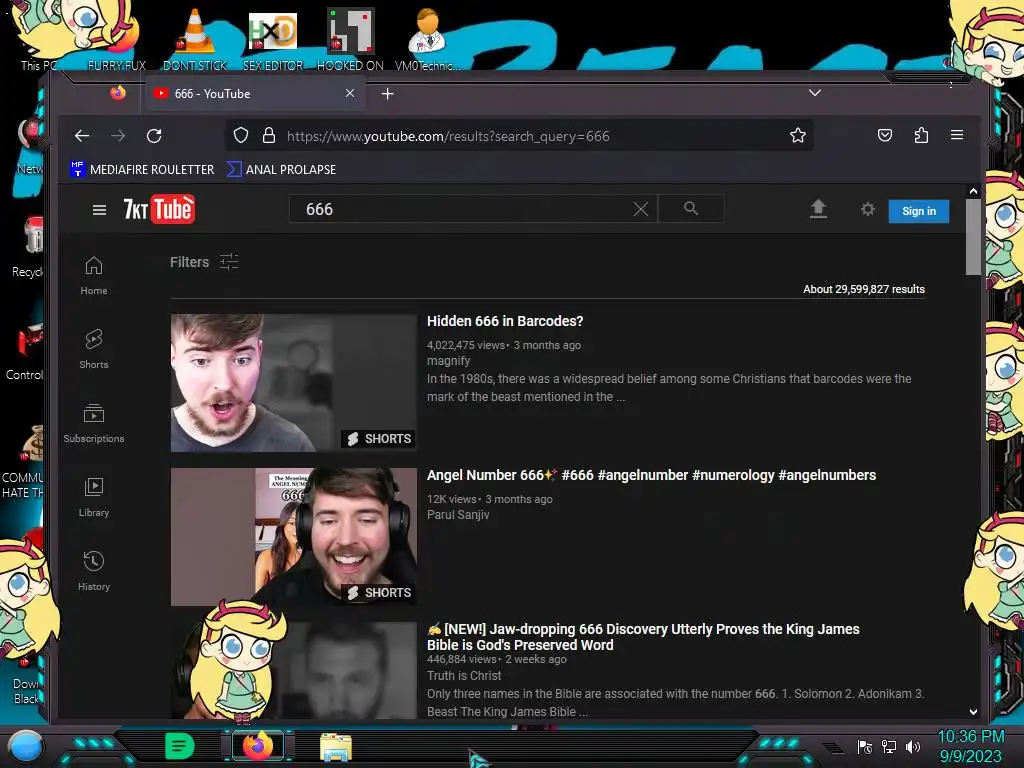This screenshot has height=768, width=1024.
Task: Go back with the browser back arrow
Action: [x=82, y=136]
